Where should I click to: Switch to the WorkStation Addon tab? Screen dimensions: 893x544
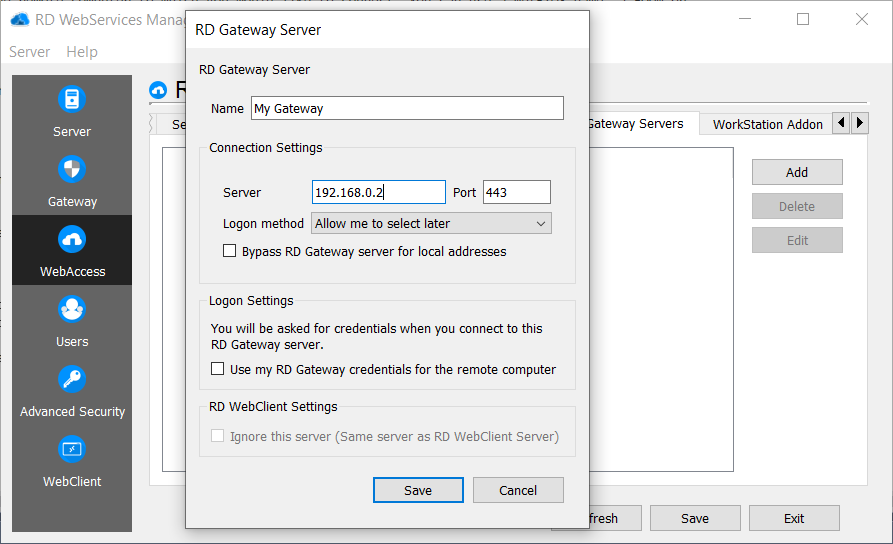coord(767,124)
